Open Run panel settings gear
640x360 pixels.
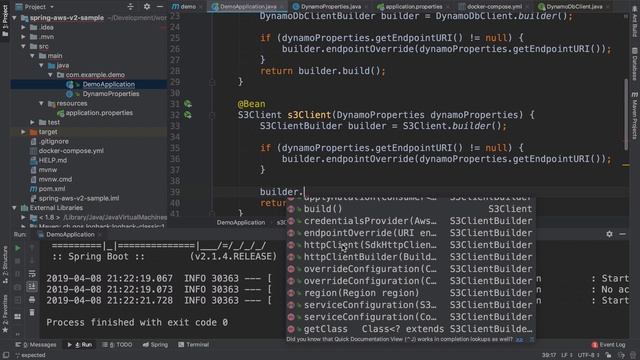click(x=609, y=234)
